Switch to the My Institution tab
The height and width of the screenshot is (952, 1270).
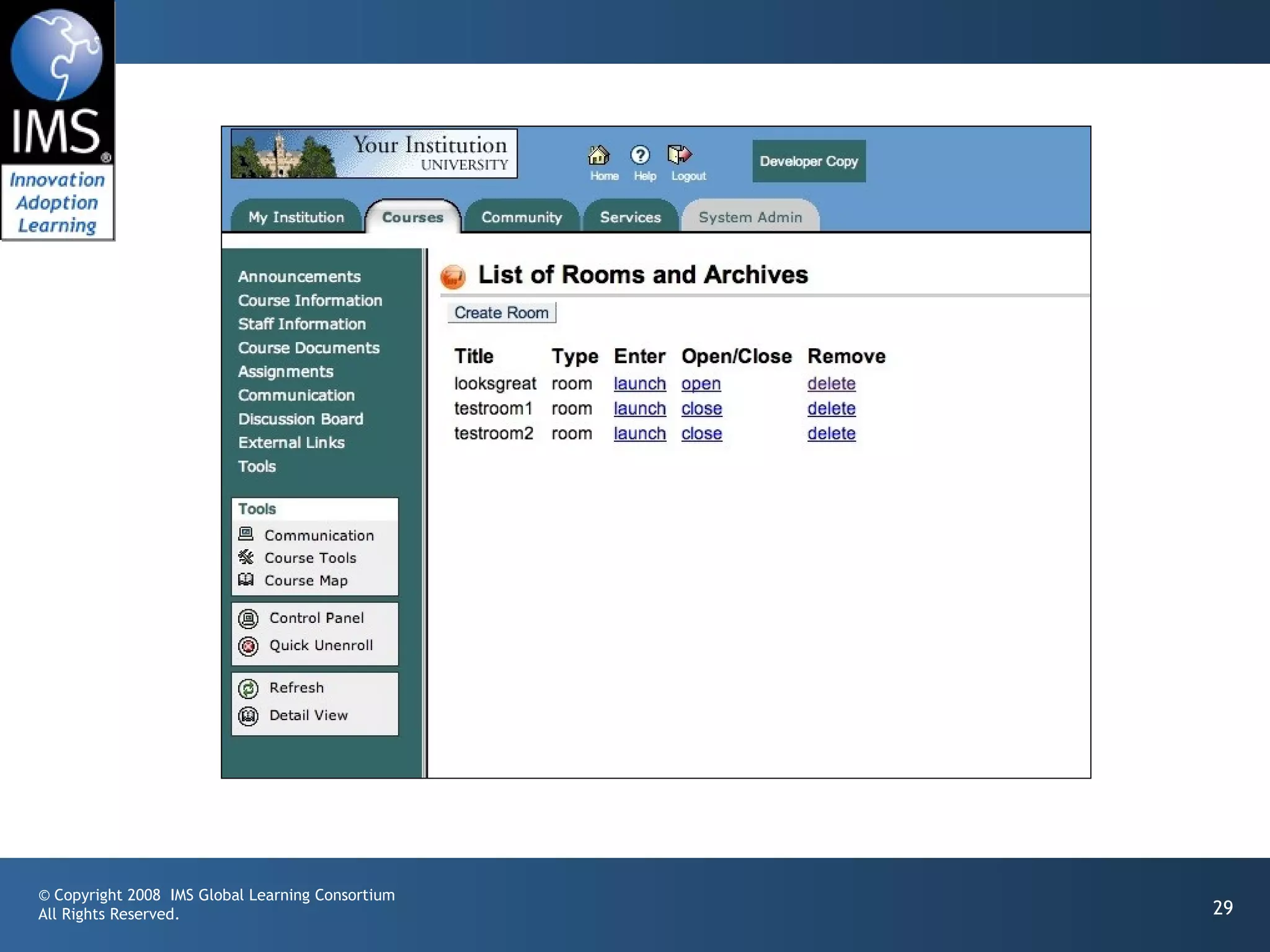pyautogui.click(x=296, y=218)
